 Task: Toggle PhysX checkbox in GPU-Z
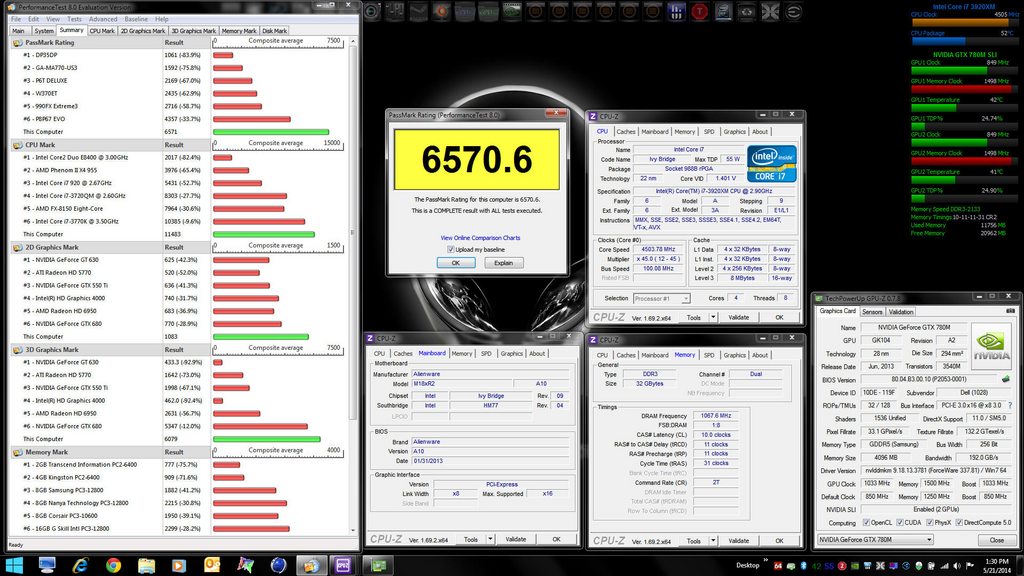coord(929,522)
